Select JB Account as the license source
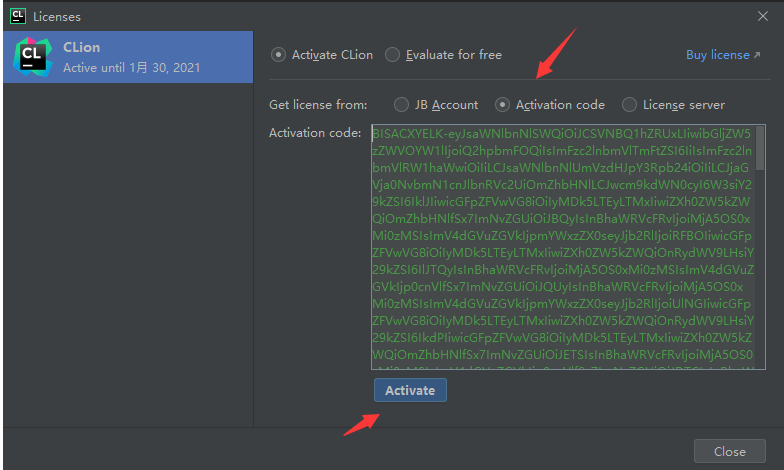The height and width of the screenshot is (470, 784). 401,105
